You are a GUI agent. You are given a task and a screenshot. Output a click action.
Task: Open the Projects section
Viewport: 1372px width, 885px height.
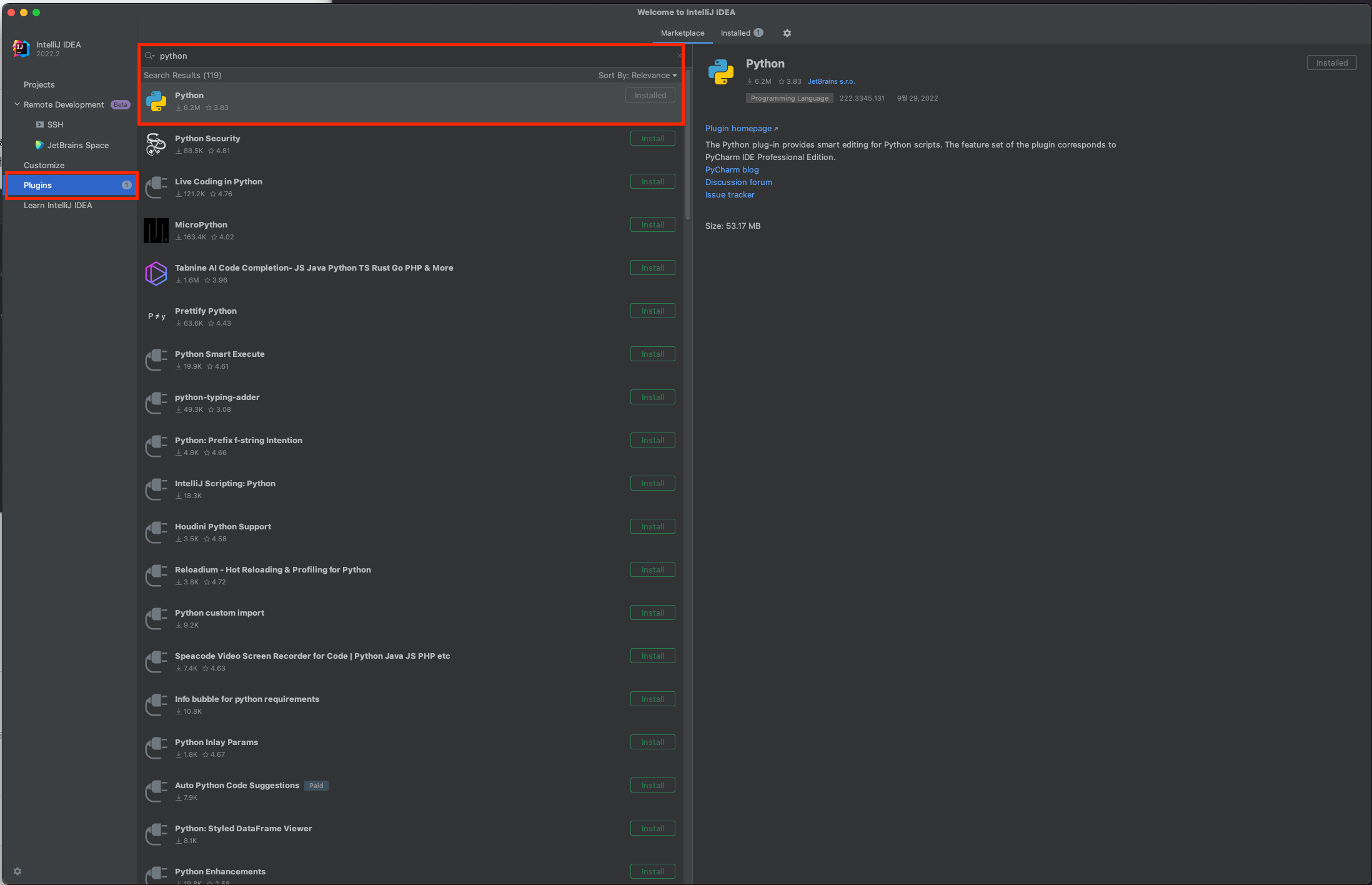(39, 84)
